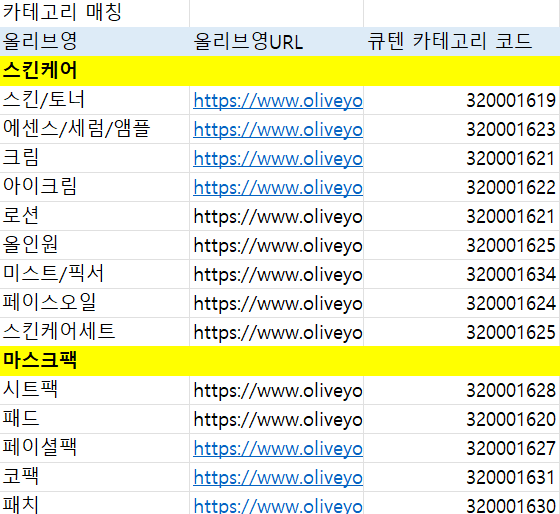Image resolution: width=560 pixels, height=514 pixels.
Task: Open the 스킨/토너 oliveyoung URL link
Action: 278,100
